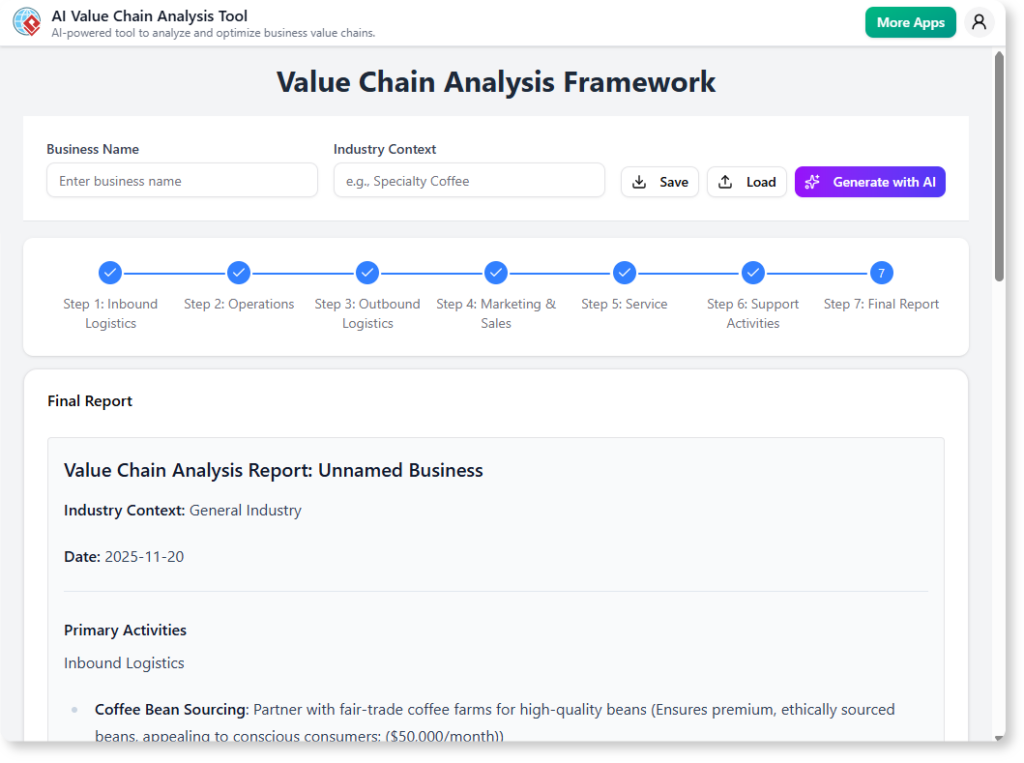Click inside the Business Name field
Screen dimensions: 1024x763
pyautogui.click(x=181, y=181)
